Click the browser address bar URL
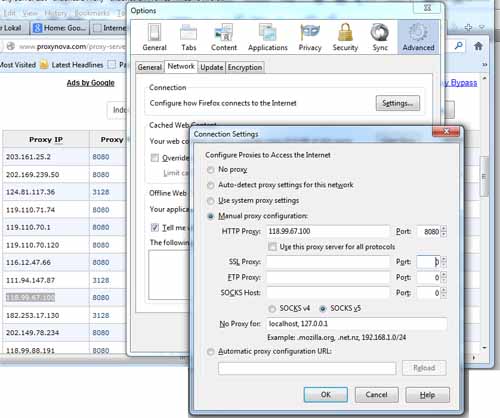500x418 pixels. [x=72, y=47]
